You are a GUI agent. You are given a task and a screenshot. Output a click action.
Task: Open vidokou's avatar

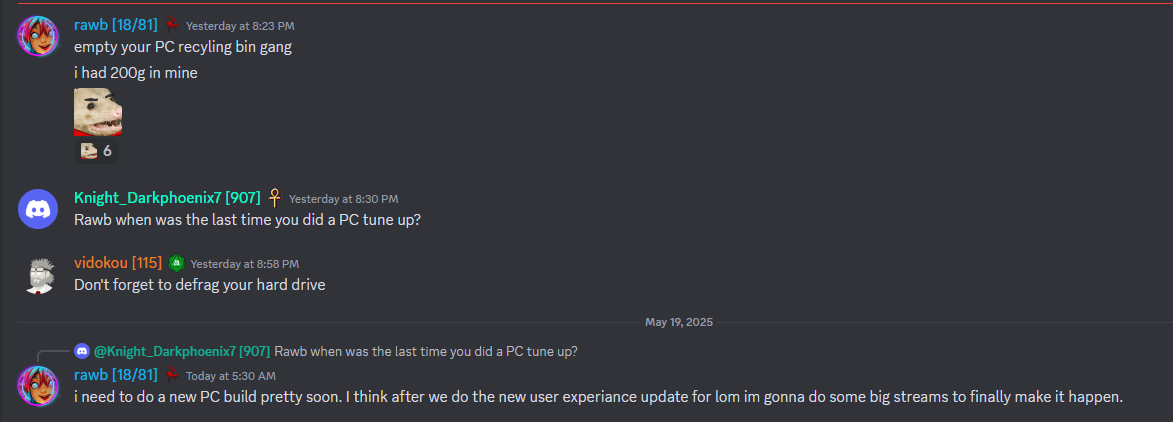coord(38,274)
